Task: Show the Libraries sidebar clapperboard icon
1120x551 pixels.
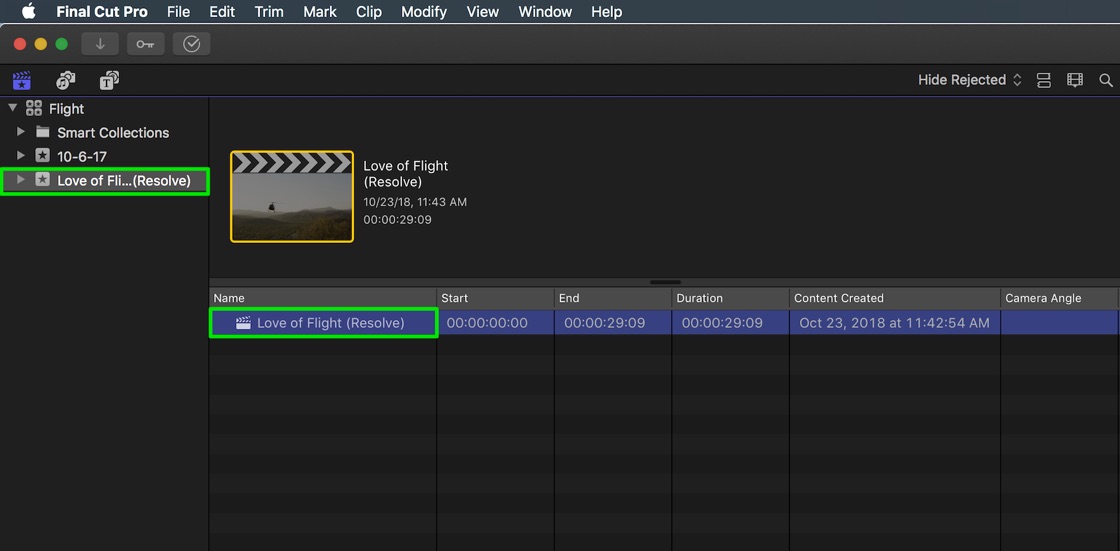Action: tap(21, 80)
